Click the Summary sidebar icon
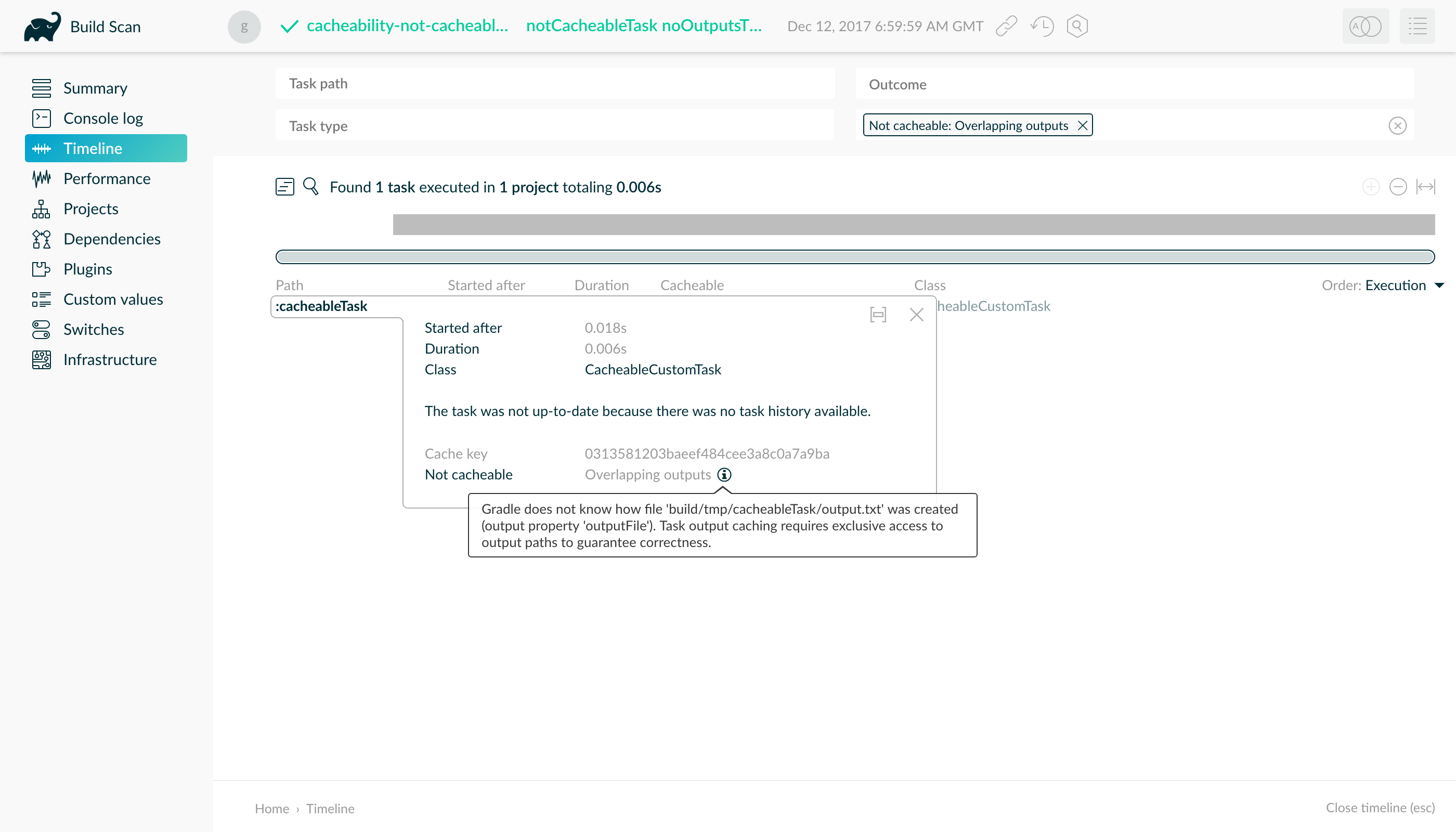This screenshot has height=832, width=1456. pos(39,88)
